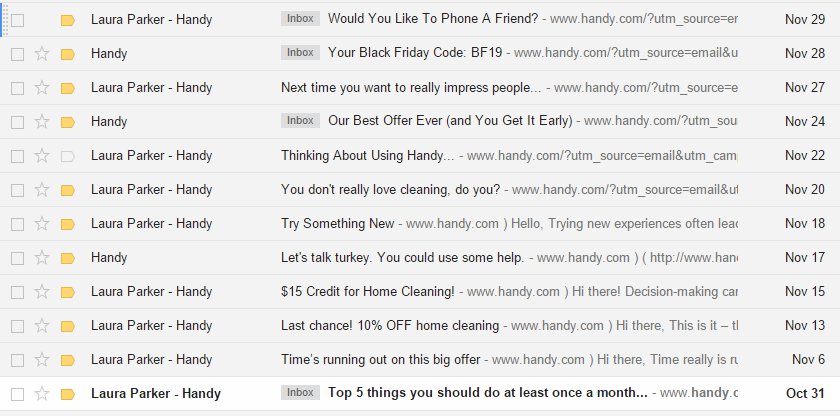The image size is (840, 416).
Task: Check the box for Last chance 10% OFF email
Action: point(17,325)
